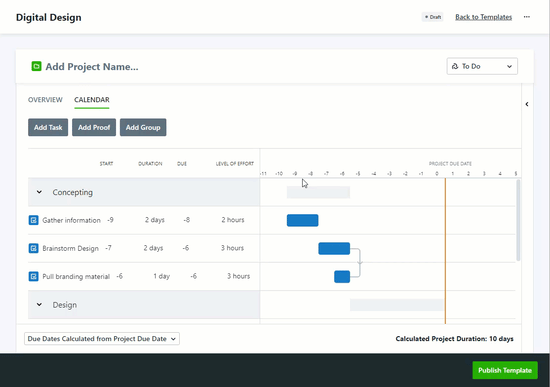Viewport: 550px width, 387px height.
Task: Click Gather information due value -8
Action: pos(187,220)
